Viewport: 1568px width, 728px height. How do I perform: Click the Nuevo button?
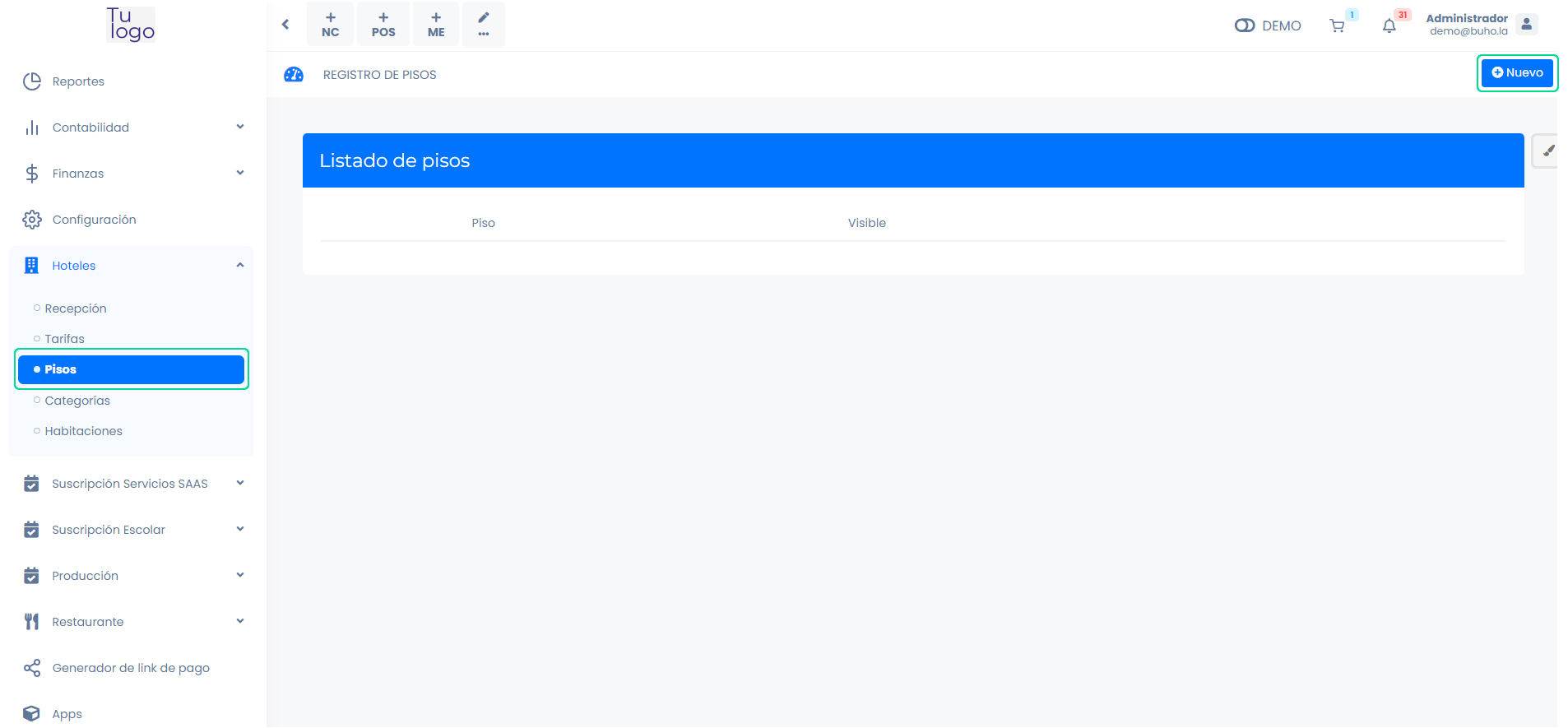pos(1517,73)
